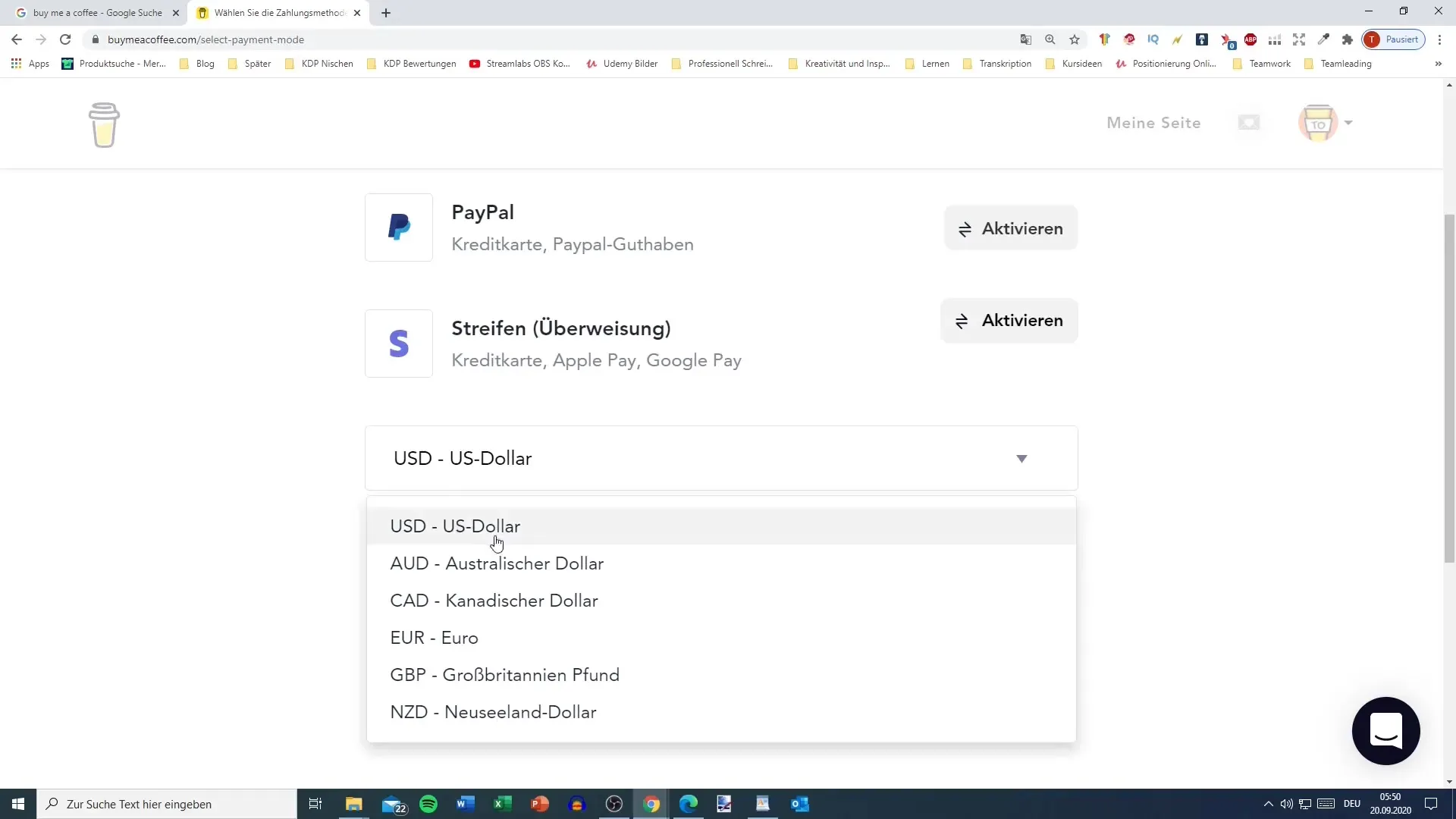
Task: Click the zoom magnifier icon in address bar
Action: 1050,39
